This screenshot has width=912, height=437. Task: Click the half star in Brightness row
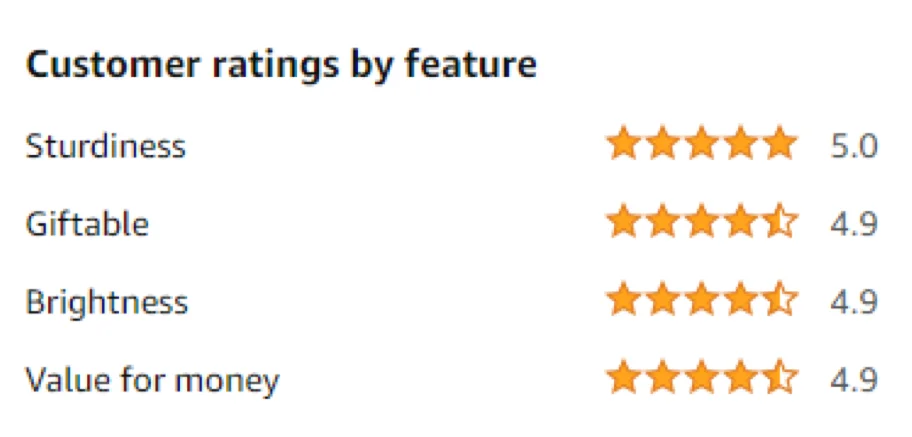point(781,300)
